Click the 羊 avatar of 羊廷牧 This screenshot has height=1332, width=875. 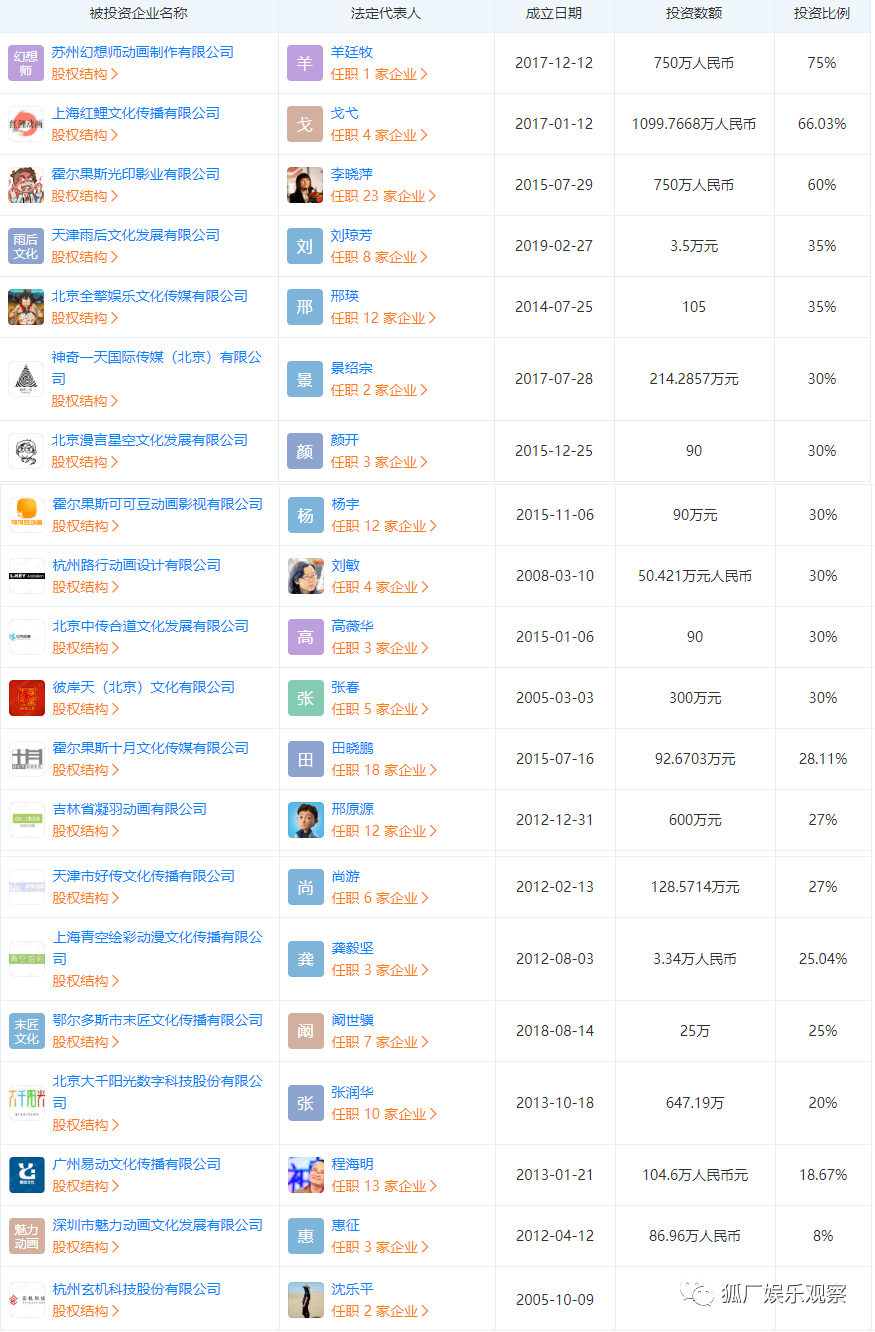coord(305,63)
